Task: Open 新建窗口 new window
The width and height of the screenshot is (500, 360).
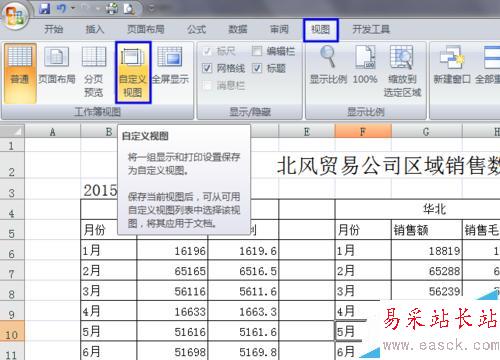Action: tap(452, 65)
